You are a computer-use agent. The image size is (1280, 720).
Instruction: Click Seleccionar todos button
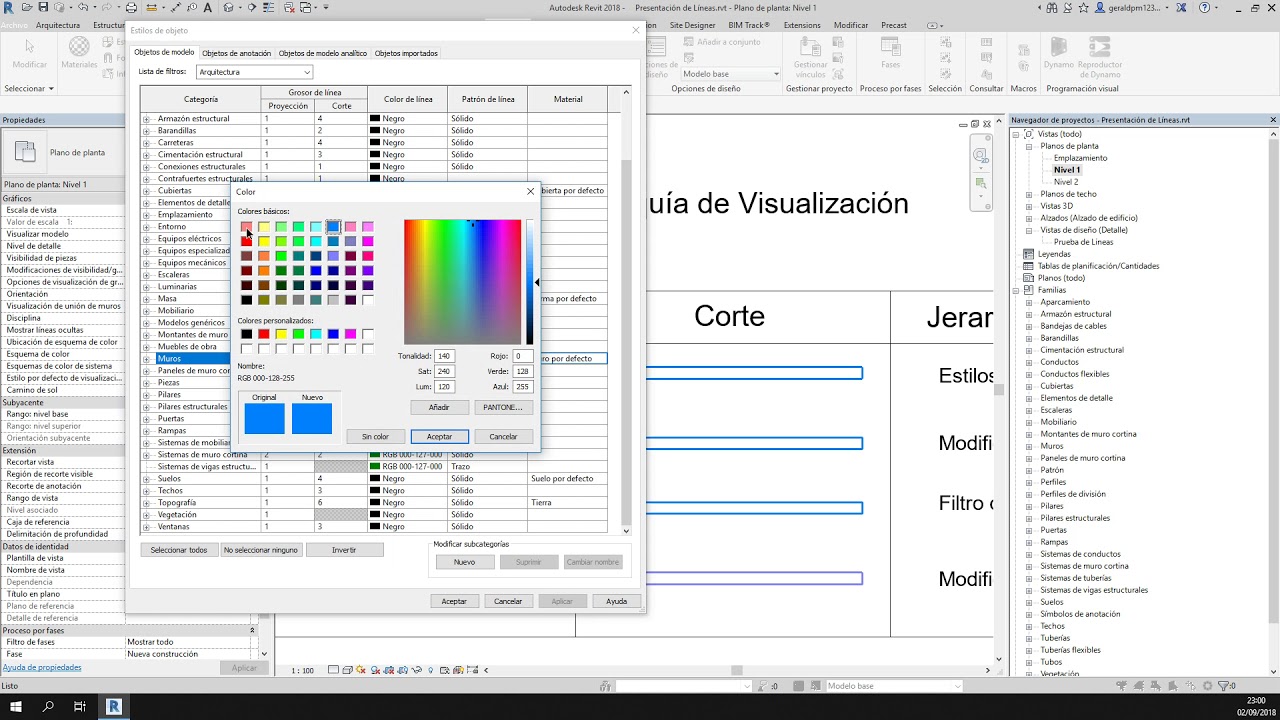(178, 550)
